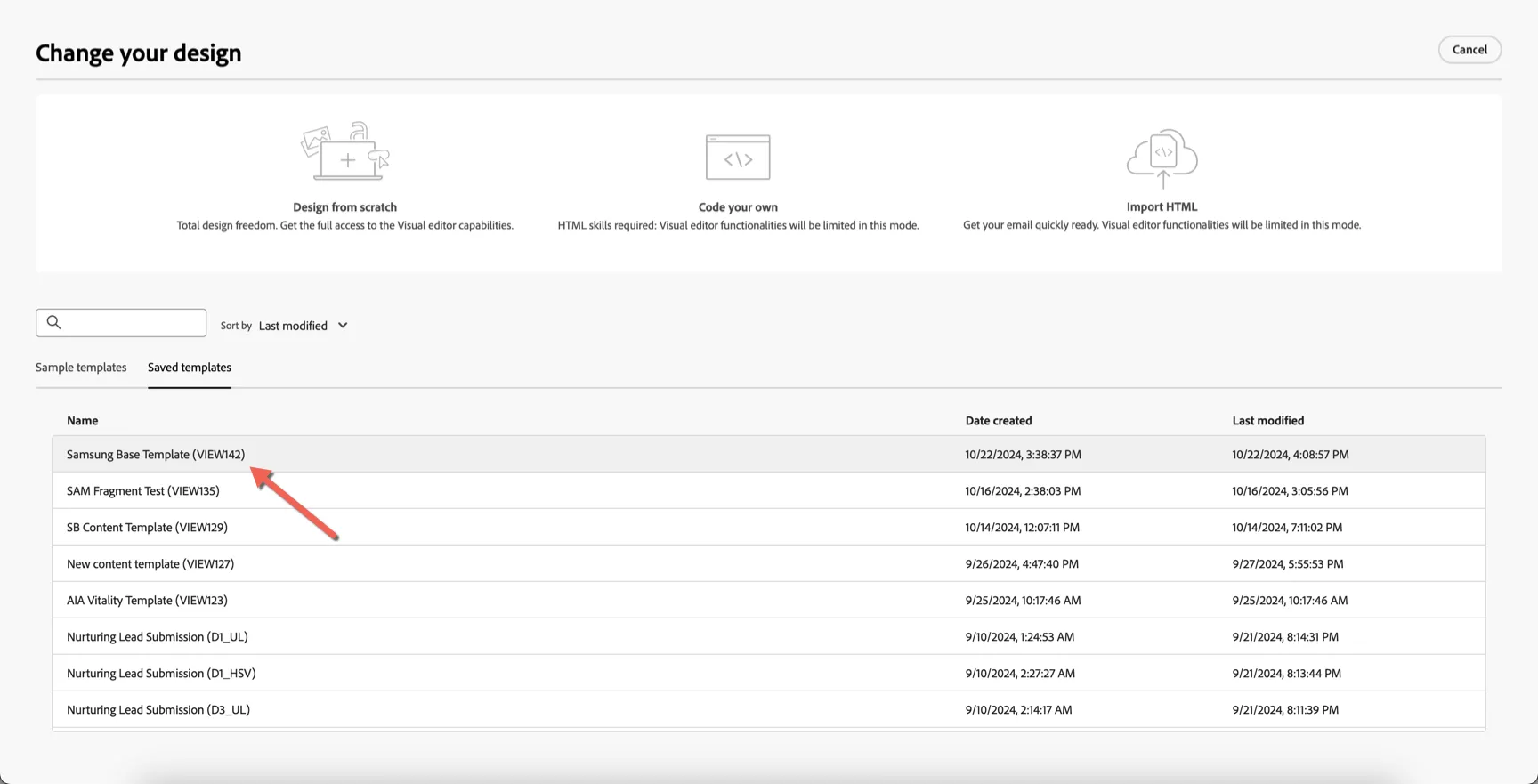Click the Design from scratch title

[x=345, y=207]
